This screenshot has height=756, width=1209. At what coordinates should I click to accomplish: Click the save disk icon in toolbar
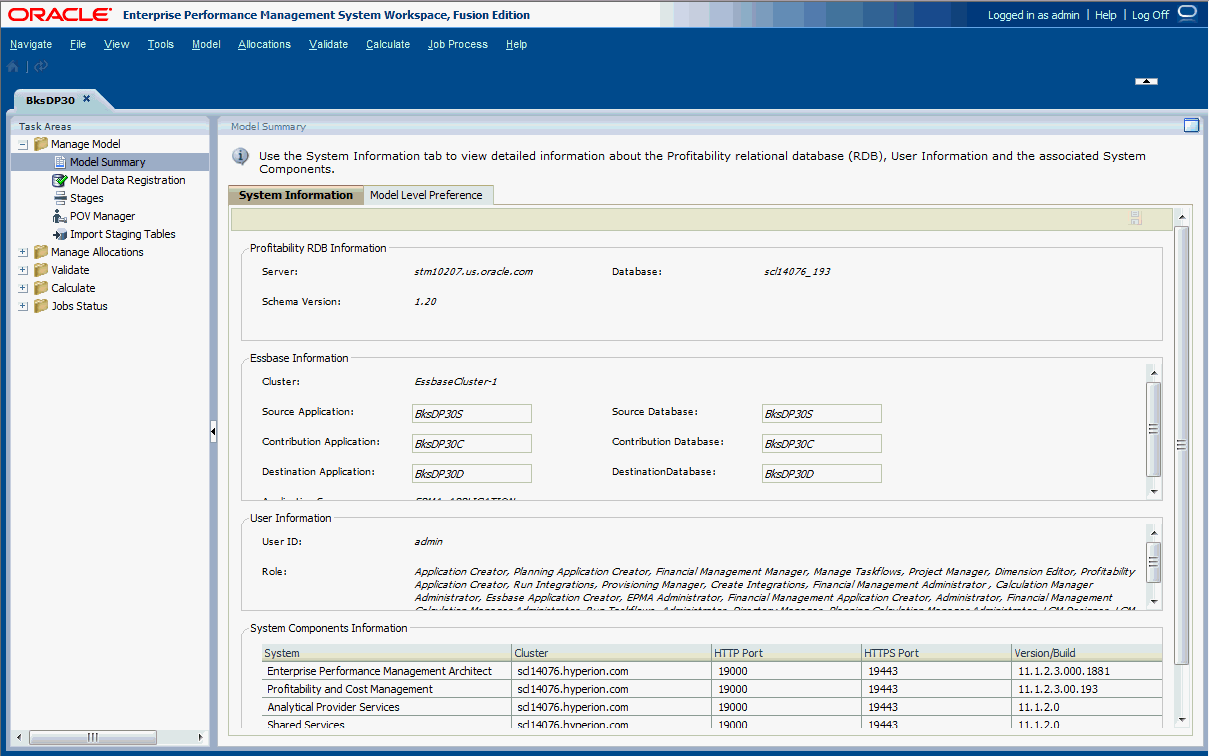(1135, 219)
